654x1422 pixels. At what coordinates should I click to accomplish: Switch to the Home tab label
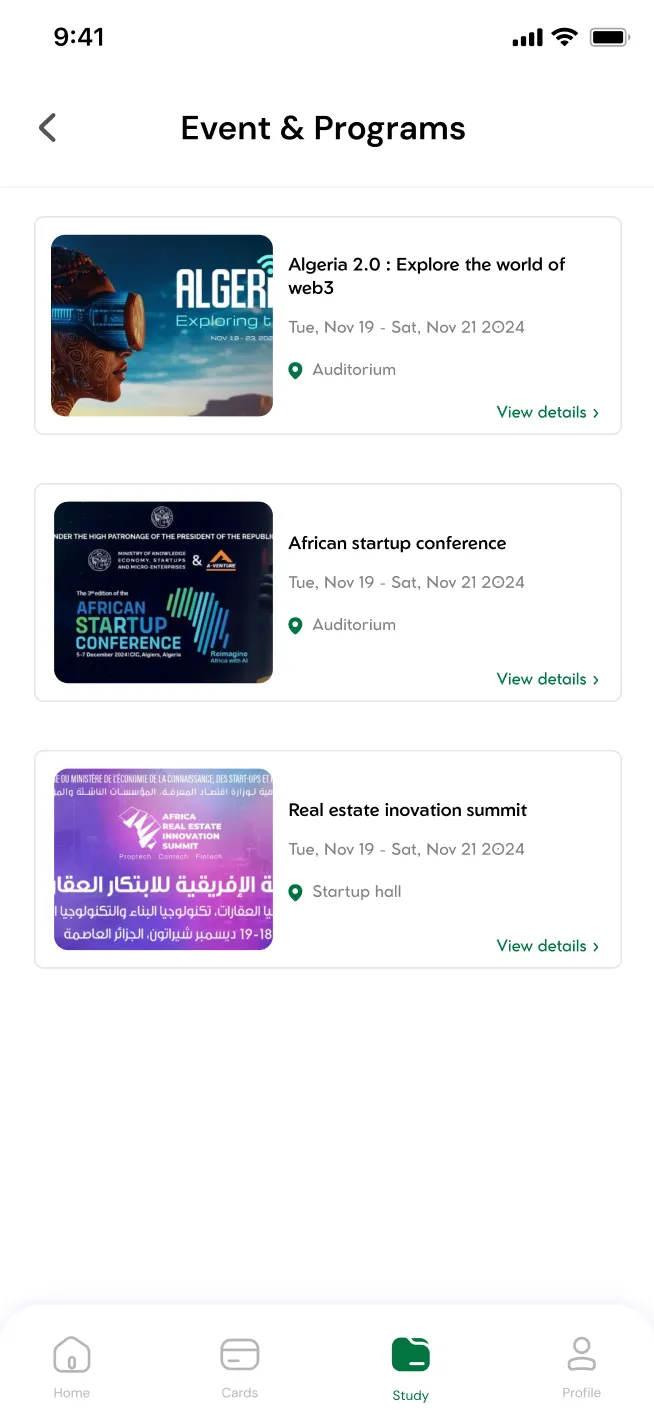click(x=72, y=1393)
